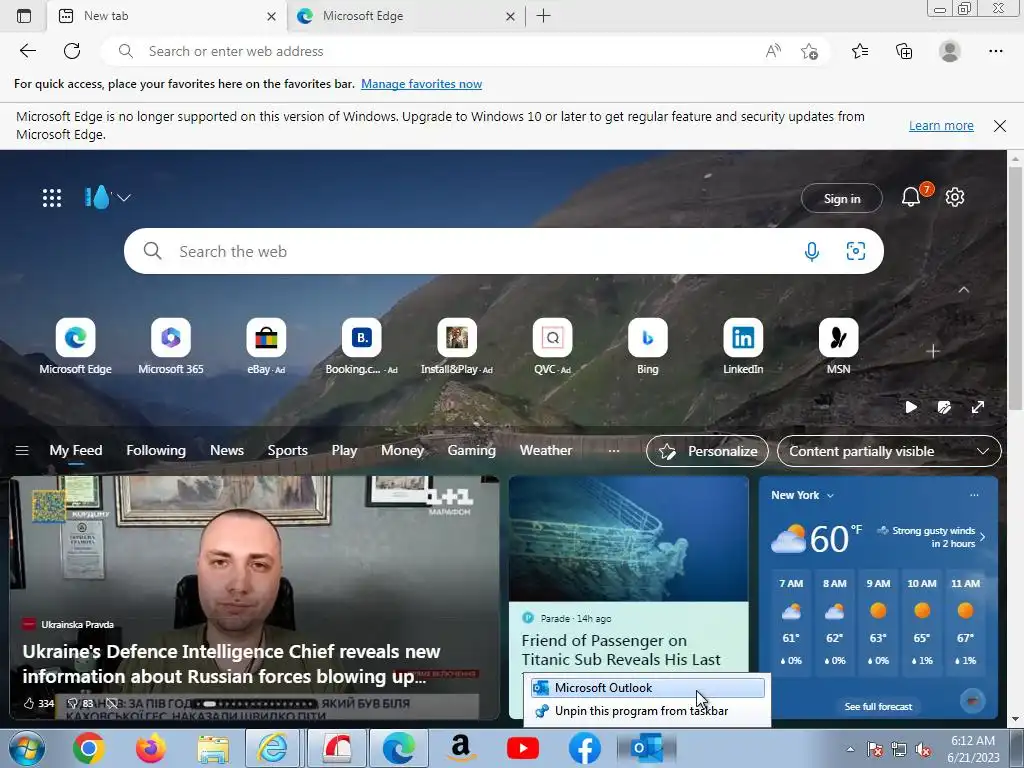The width and height of the screenshot is (1024, 768).
Task: Open page settings gear
Action: (x=955, y=197)
